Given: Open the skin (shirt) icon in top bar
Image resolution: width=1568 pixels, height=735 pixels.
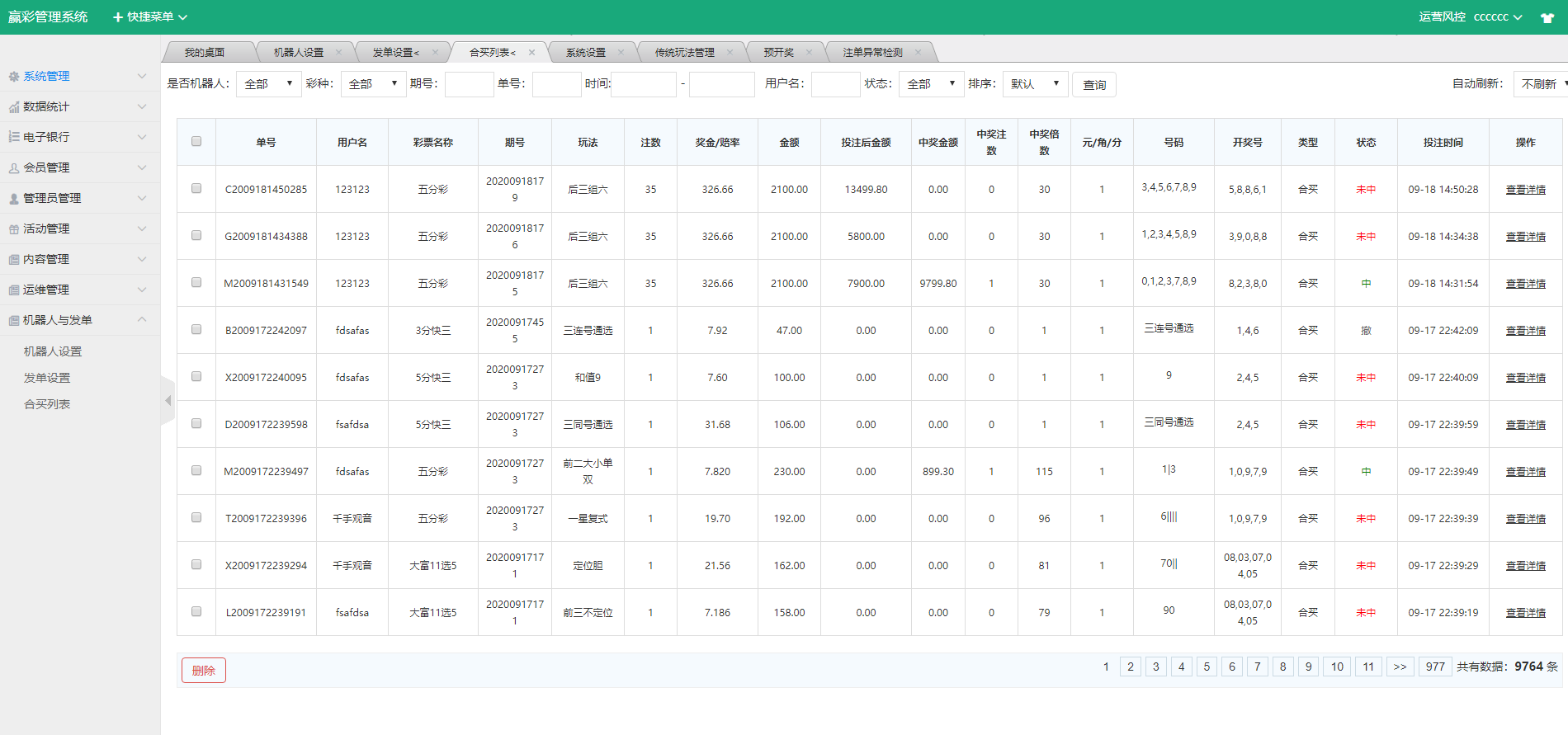Looking at the screenshot, I should click(1547, 17).
